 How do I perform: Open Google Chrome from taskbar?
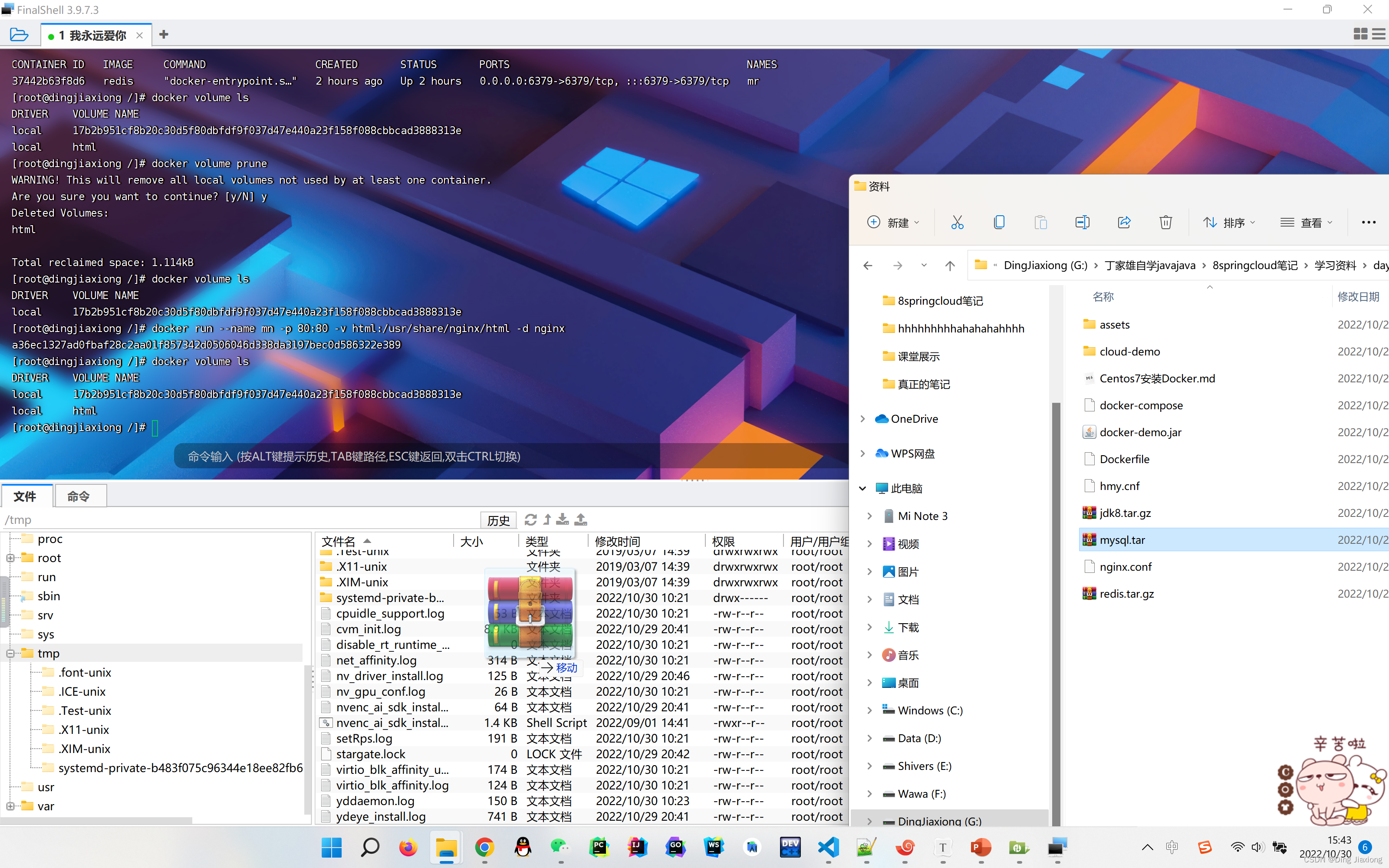click(x=484, y=847)
